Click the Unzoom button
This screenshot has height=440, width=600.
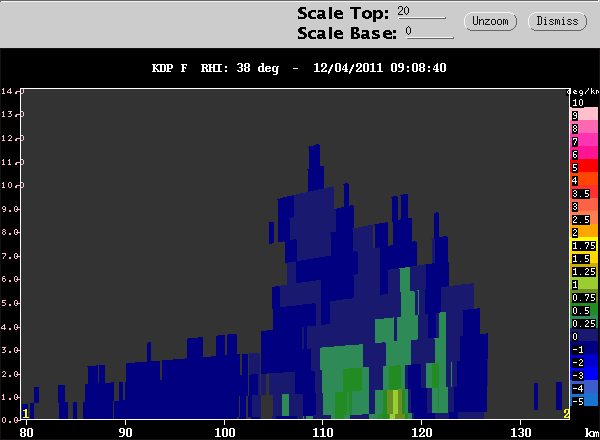click(x=490, y=21)
